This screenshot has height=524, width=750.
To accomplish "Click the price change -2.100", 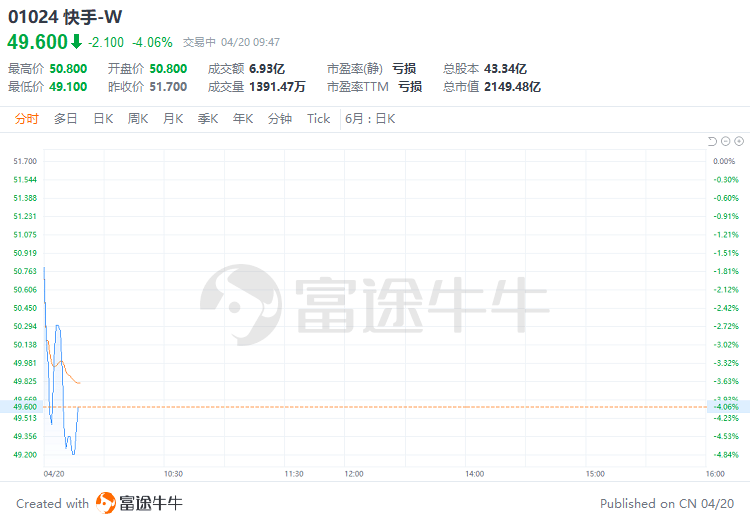I will point(106,43).
